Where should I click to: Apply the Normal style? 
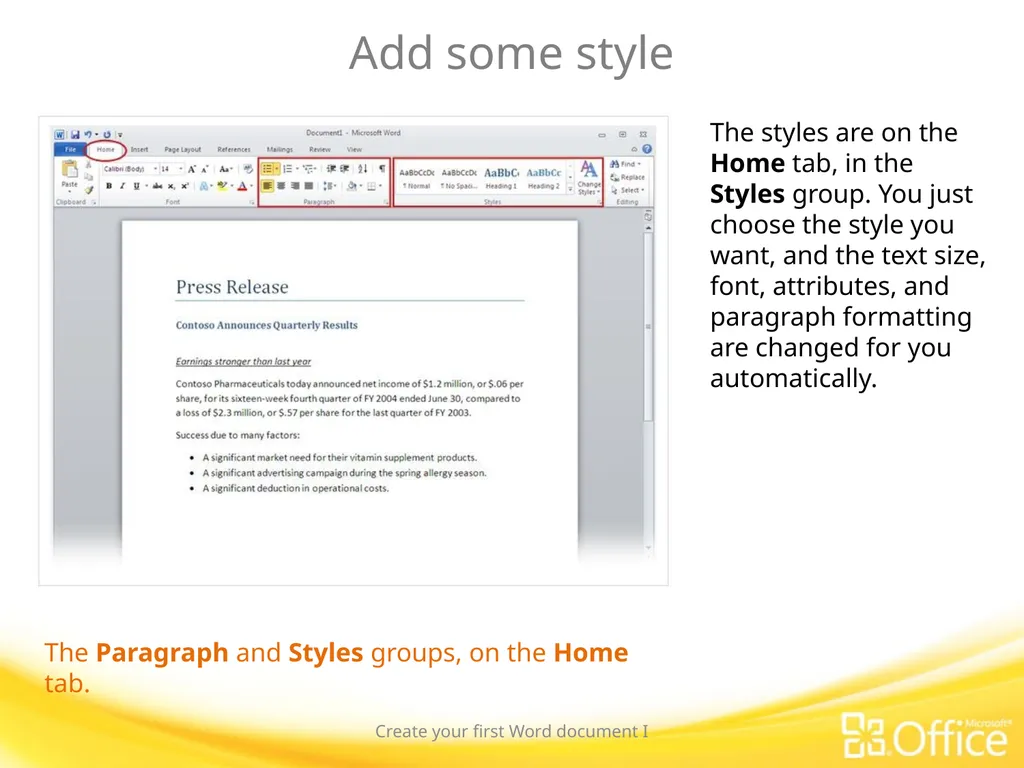[x=417, y=179]
